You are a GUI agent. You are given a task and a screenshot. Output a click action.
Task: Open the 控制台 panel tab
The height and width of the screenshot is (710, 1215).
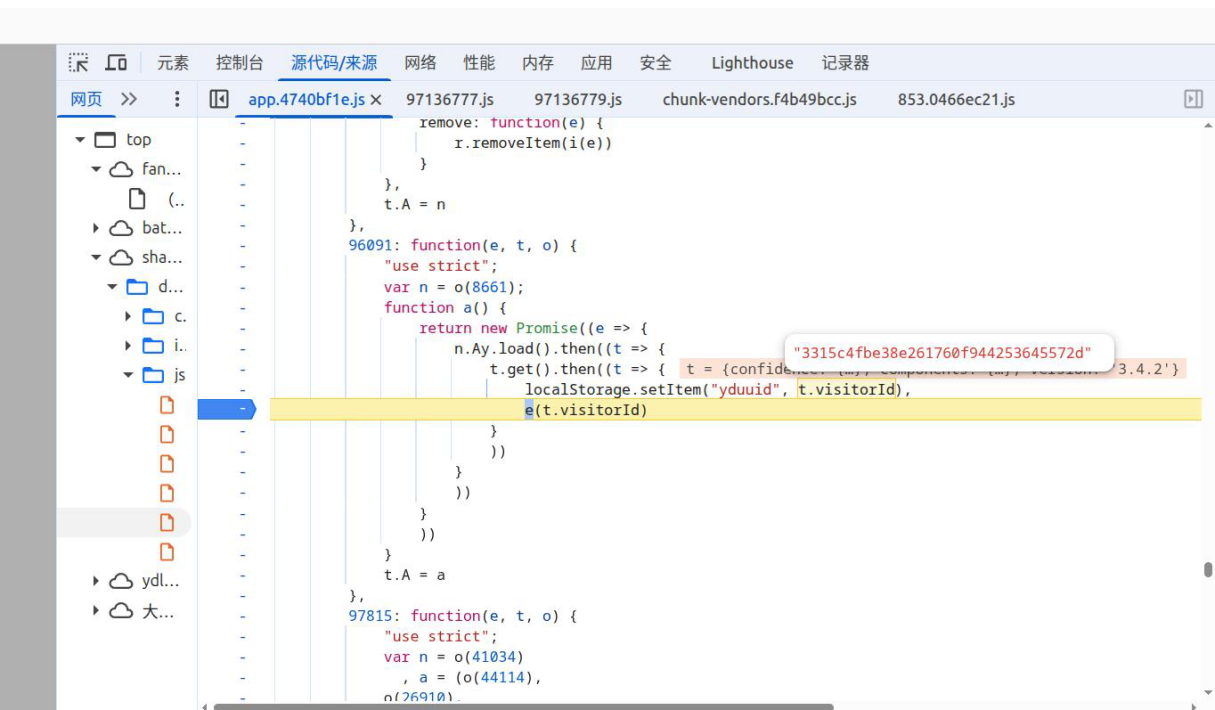[x=240, y=63]
